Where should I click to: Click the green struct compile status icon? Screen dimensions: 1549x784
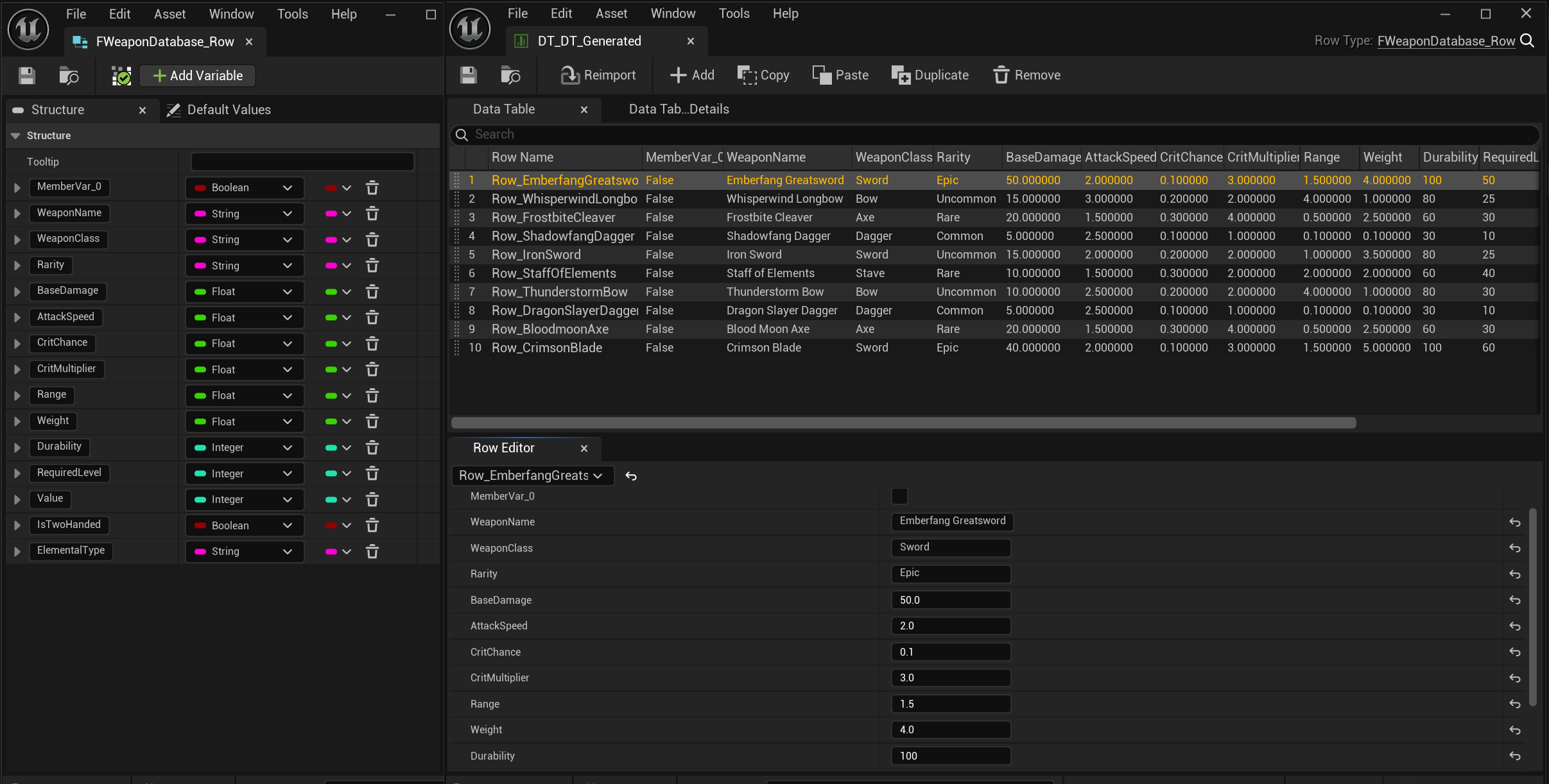pyautogui.click(x=121, y=75)
